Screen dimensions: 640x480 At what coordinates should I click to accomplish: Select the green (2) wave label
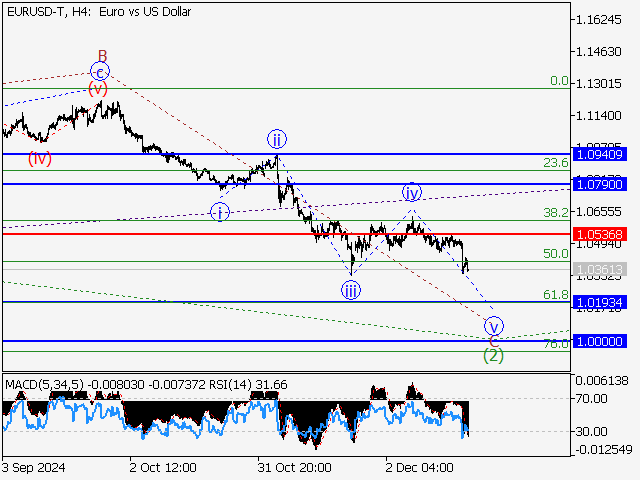pos(492,354)
